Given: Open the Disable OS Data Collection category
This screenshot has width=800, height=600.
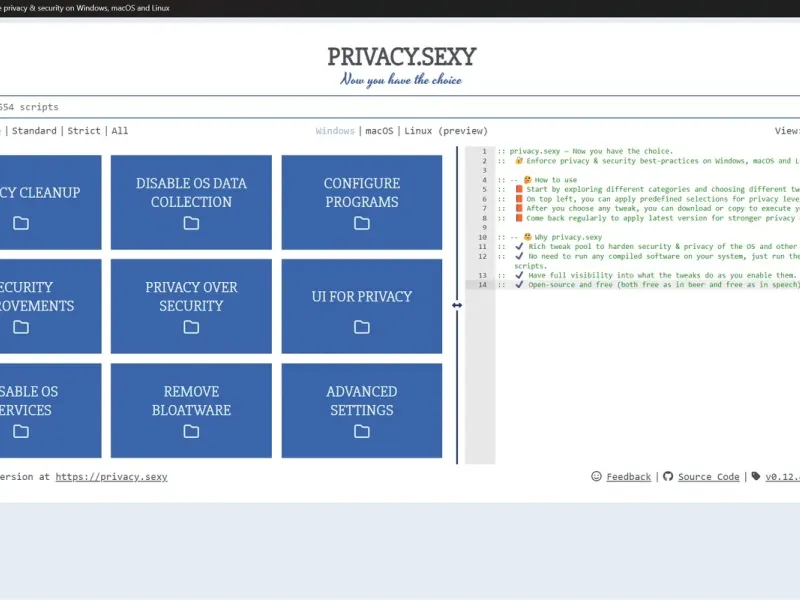Looking at the screenshot, I should click(x=191, y=203).
